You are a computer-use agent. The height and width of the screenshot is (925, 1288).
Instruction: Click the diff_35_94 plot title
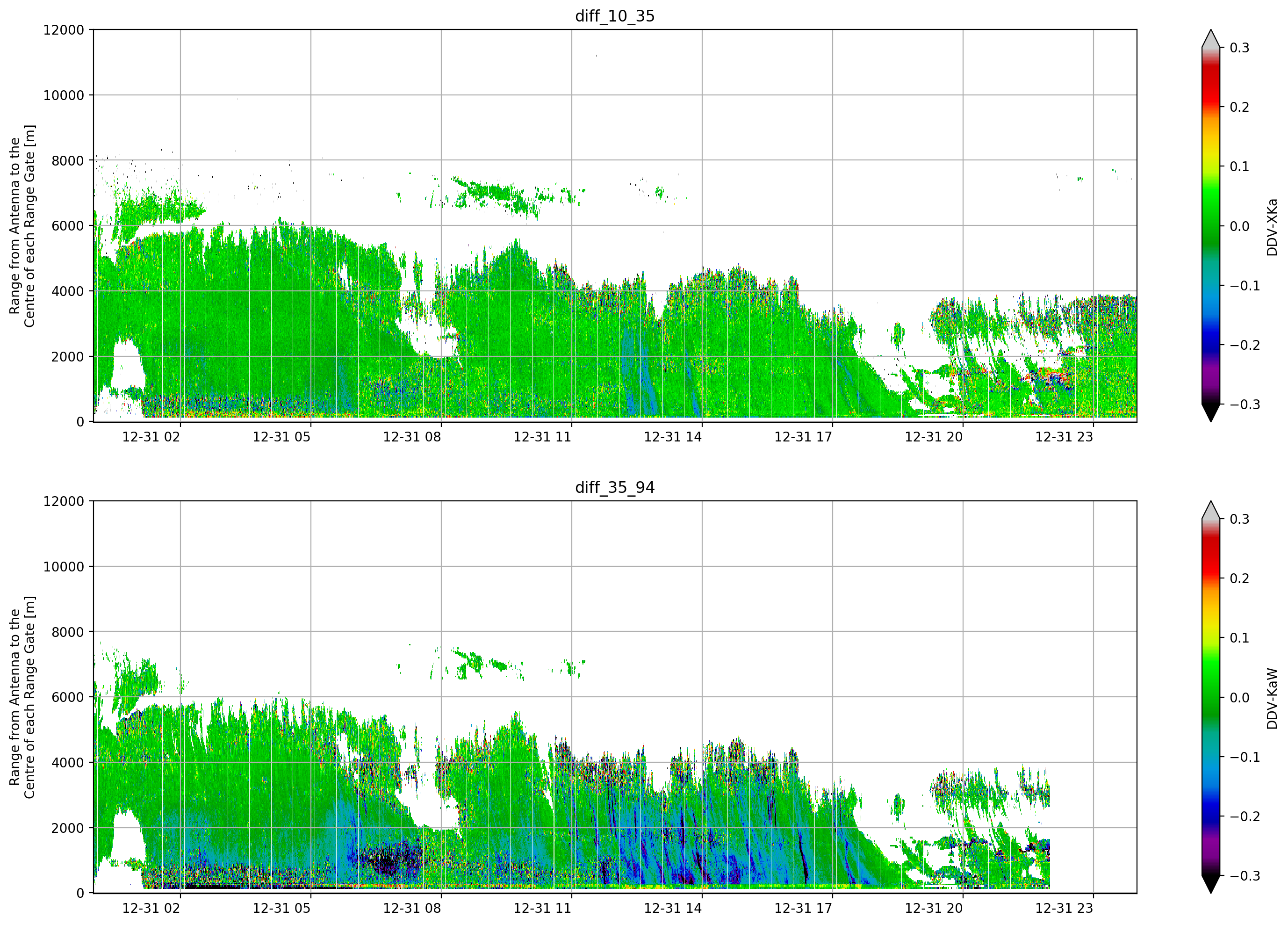614,487
